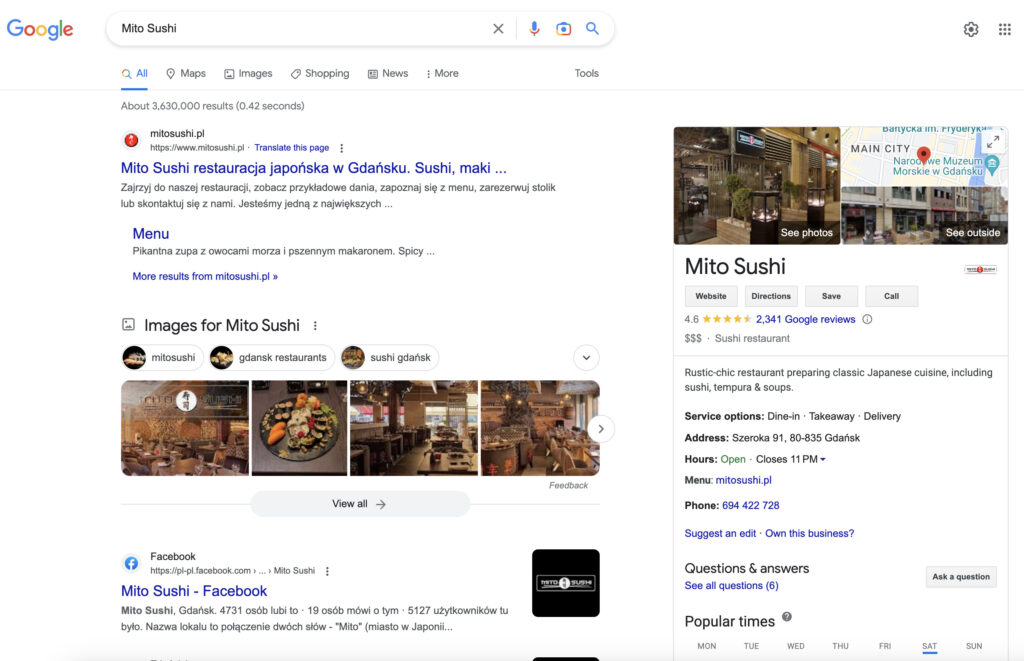
Task: Open Google Lens image search
Action: pyautogui.click(x=563, y=29)
